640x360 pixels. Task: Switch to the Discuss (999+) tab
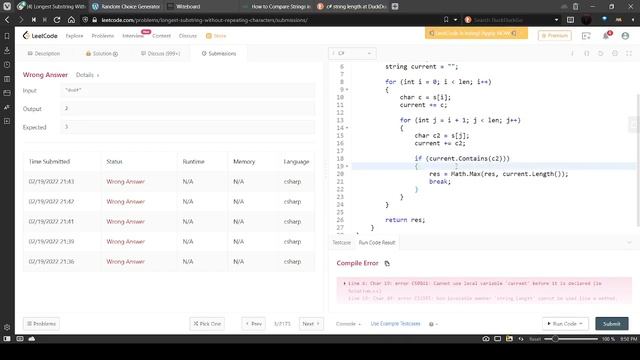[x=160, y=53]
